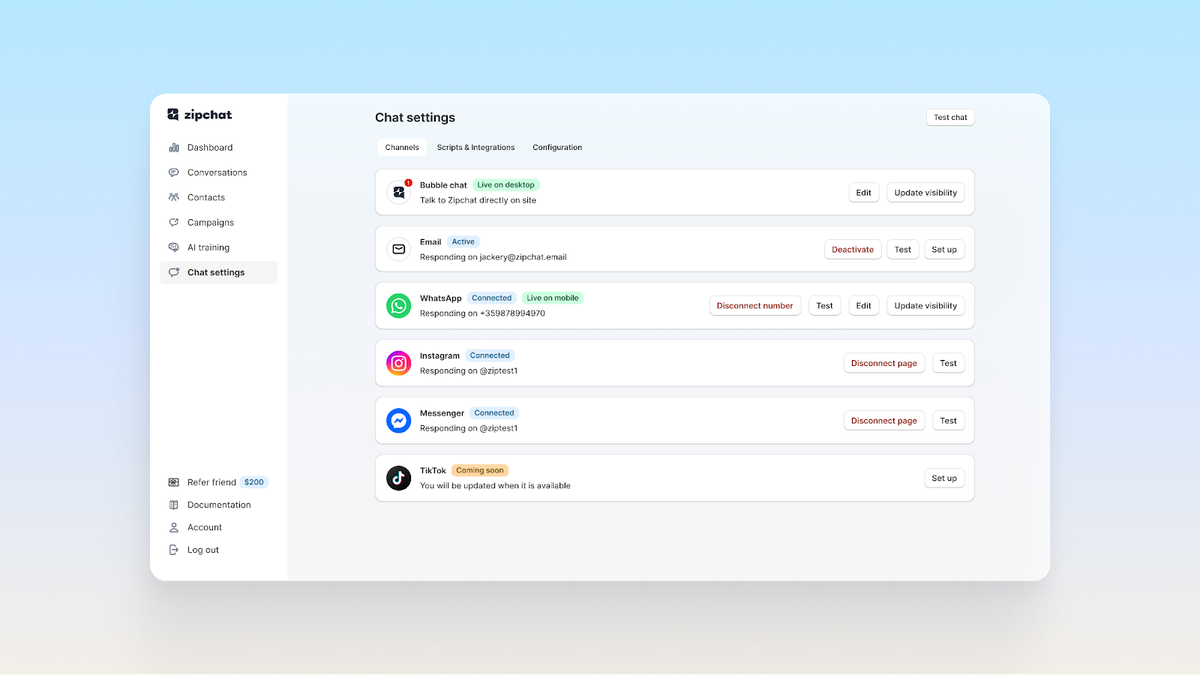This screenshot has height=675, width=1200.
Task: Select the Conversations chat bubble icon
Action: tap(174, 172)
